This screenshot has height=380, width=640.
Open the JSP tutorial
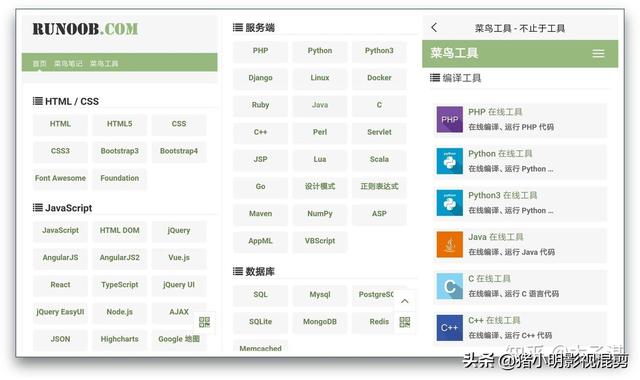click(x=260, y=160)
